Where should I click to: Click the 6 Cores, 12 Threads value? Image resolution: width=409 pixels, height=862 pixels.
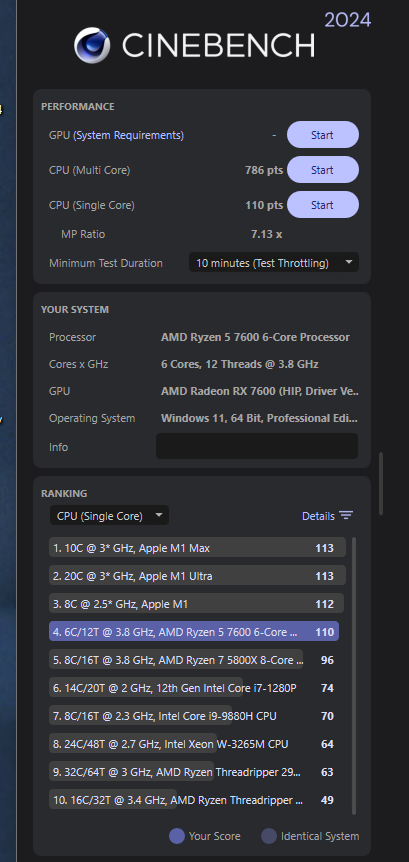(x=240, y=364)
